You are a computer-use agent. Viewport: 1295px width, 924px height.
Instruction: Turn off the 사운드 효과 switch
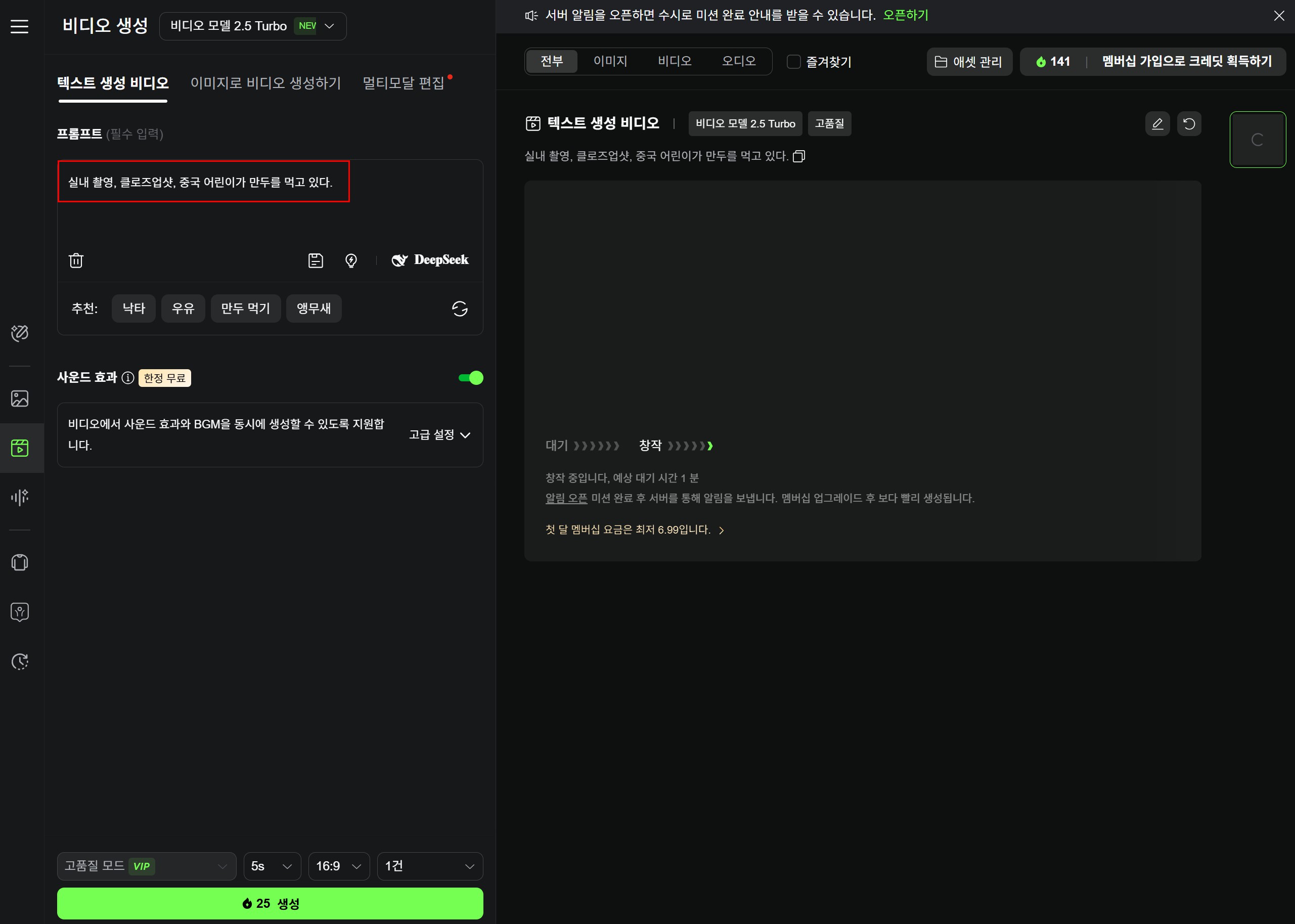click(471, 378)
